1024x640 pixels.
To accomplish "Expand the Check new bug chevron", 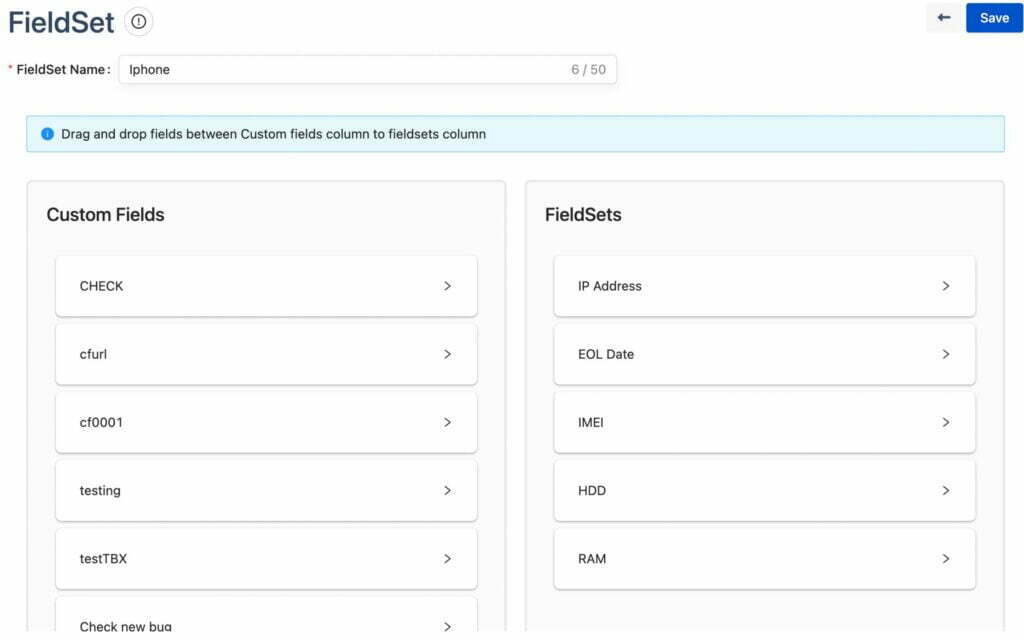I will click(x=447, y=626).
